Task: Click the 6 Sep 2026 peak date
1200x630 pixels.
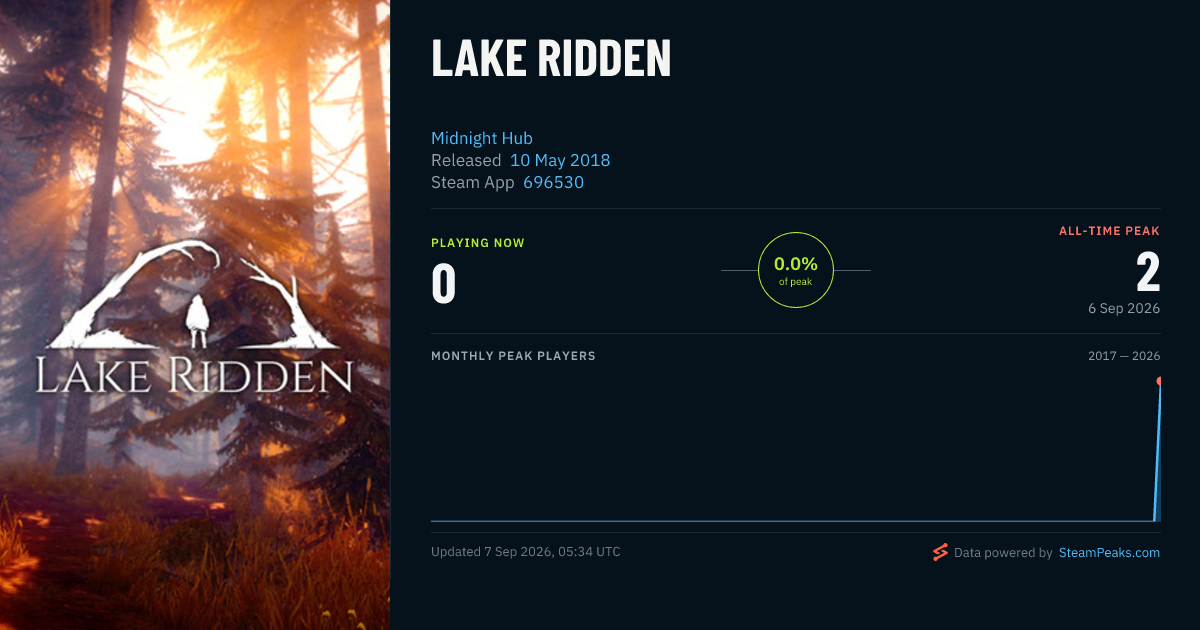Action: 1124,308
